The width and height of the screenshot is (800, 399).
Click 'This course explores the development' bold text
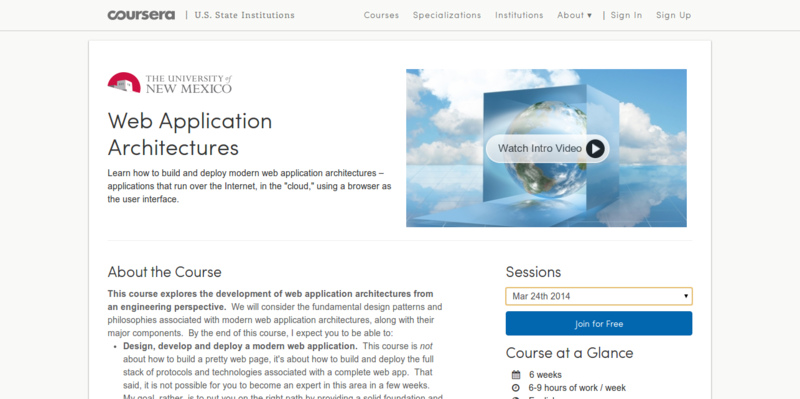pos(270,300)
